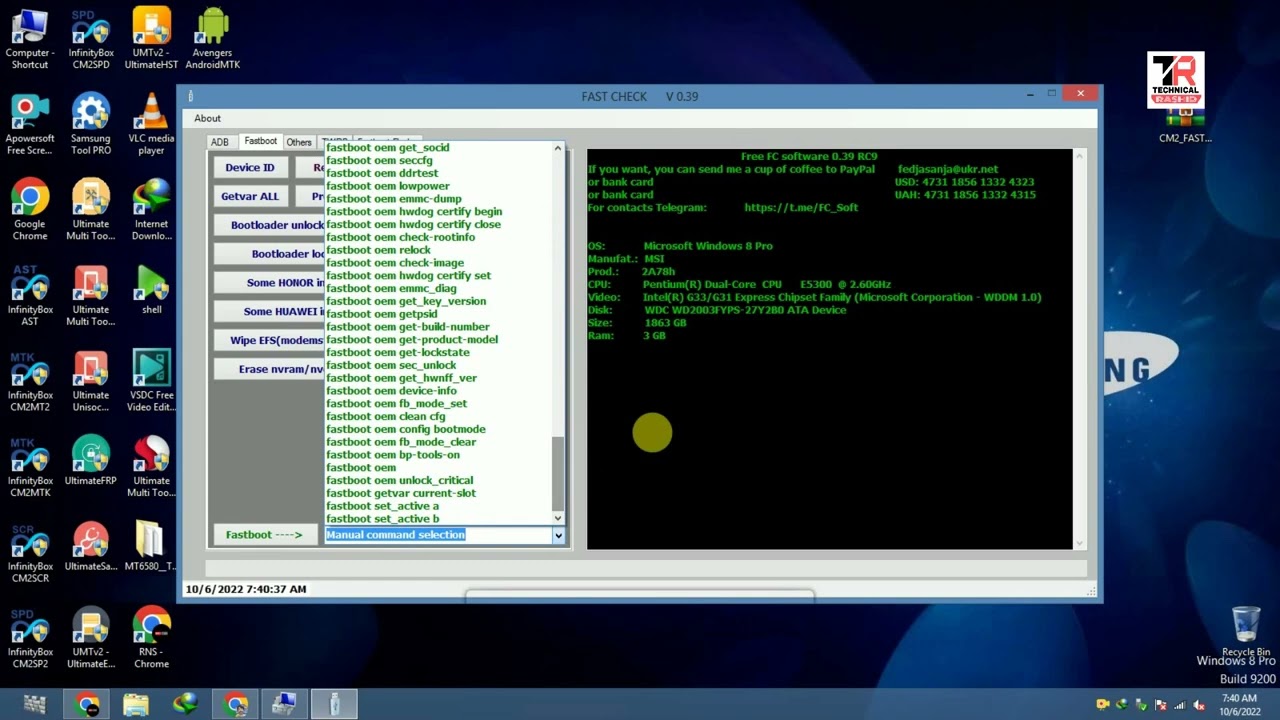Open Google Chrome desktop icon
The width and height of the screenshot is (1280, 720).
30,210
